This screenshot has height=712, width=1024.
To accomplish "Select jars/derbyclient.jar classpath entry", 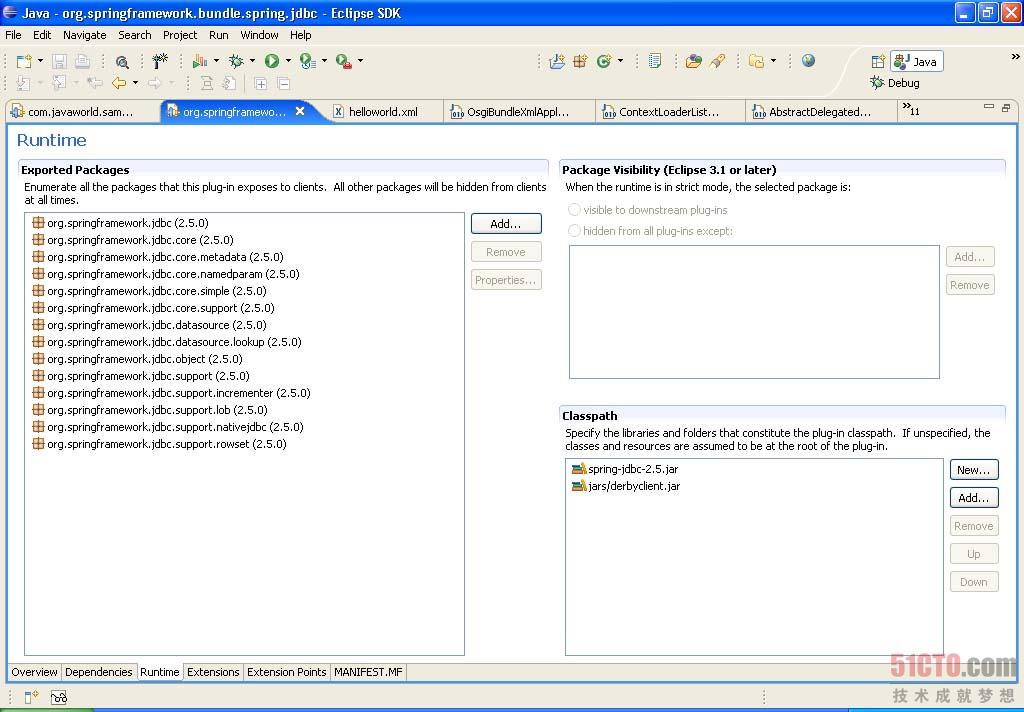I will click(626, 486).
